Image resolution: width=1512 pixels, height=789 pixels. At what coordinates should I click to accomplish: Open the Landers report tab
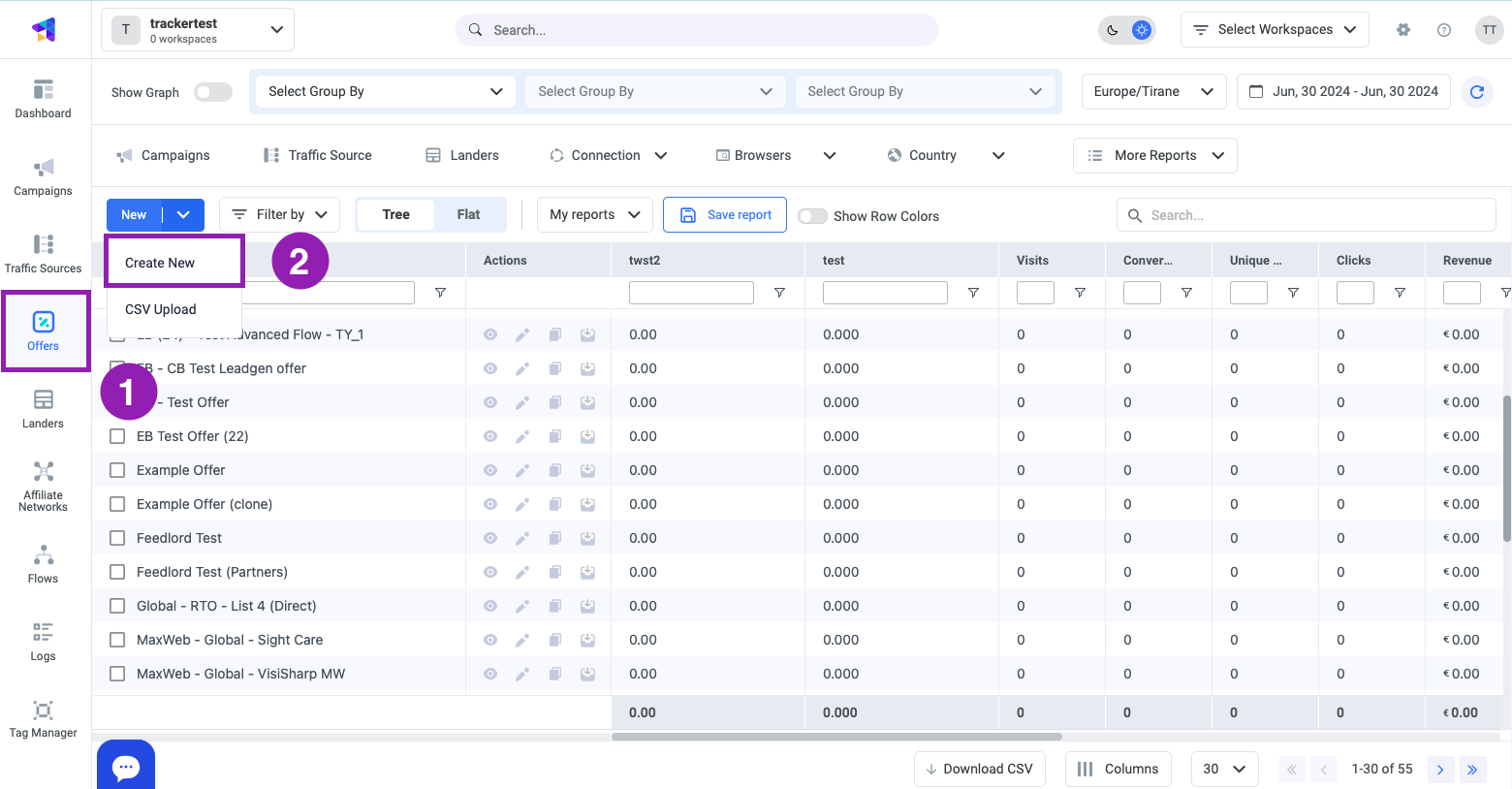click(462, 155)
